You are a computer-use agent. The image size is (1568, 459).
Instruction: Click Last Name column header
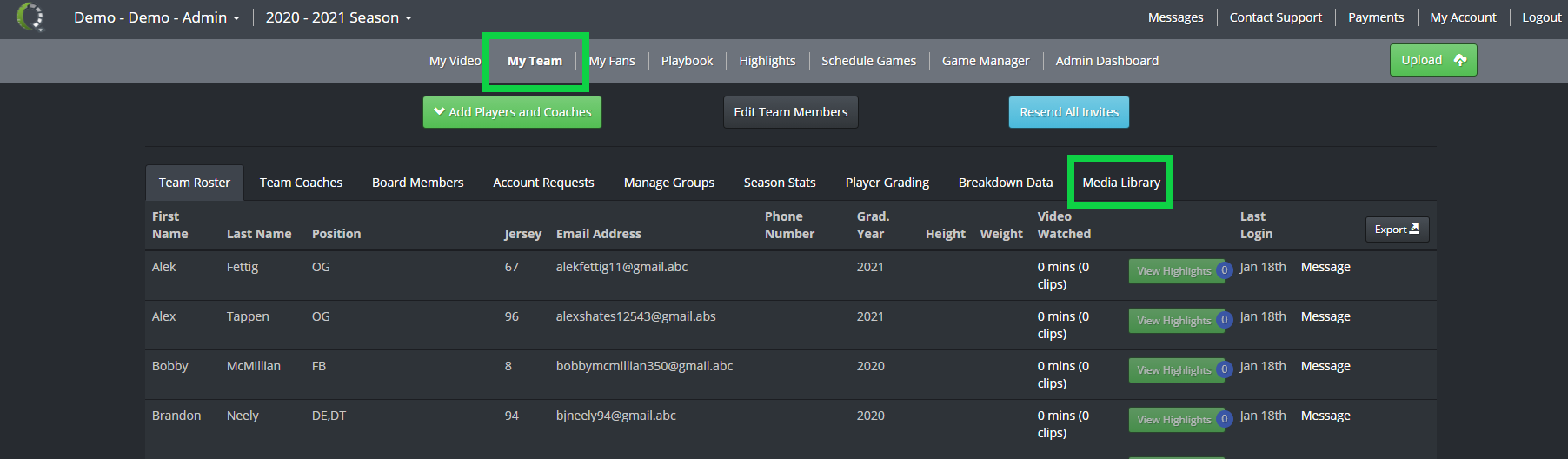[259, 234]
